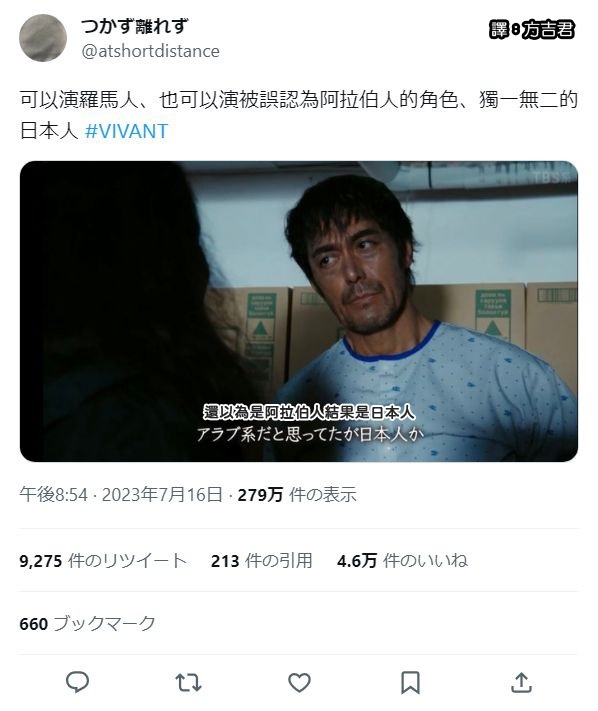Retweet this post using the retweet icon
This screenshot has width=598, height=711.
pos(188,682)
